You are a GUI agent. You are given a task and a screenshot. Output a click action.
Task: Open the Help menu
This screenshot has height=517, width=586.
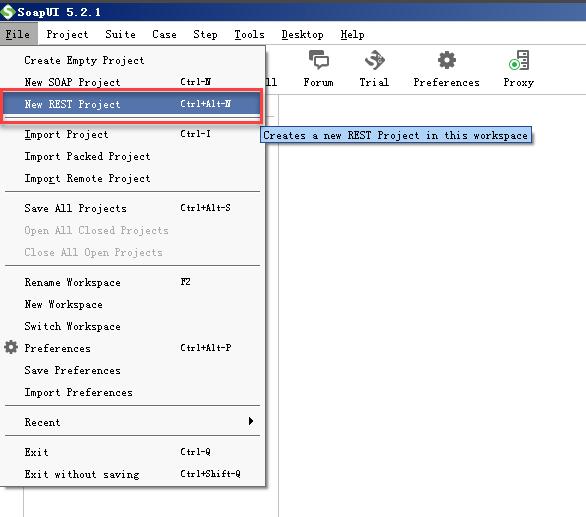click(x=352, y=34)
